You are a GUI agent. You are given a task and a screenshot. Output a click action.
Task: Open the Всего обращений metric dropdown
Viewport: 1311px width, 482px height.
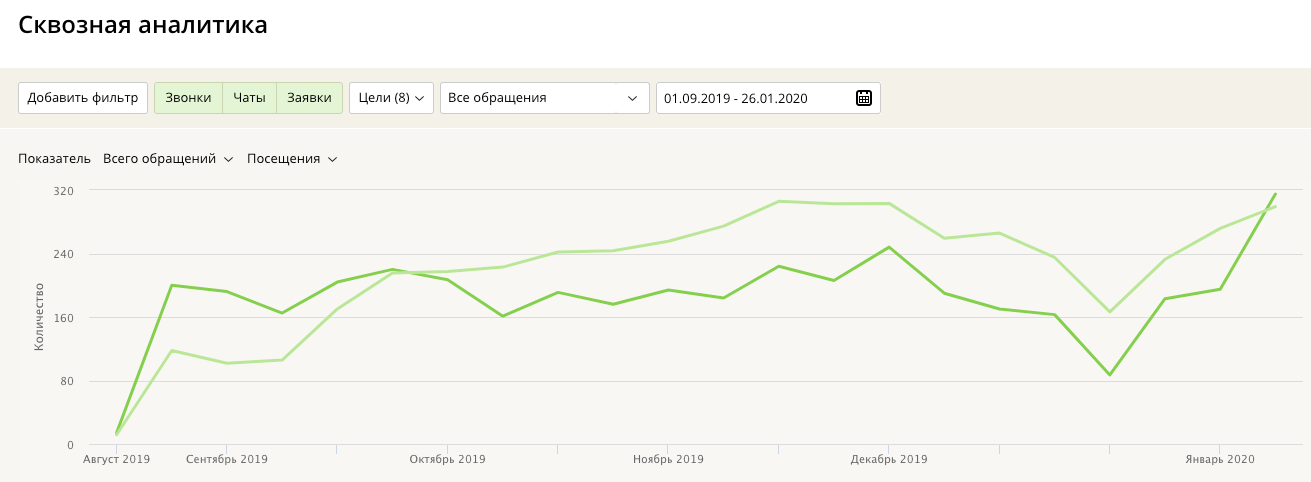point(168,158)
